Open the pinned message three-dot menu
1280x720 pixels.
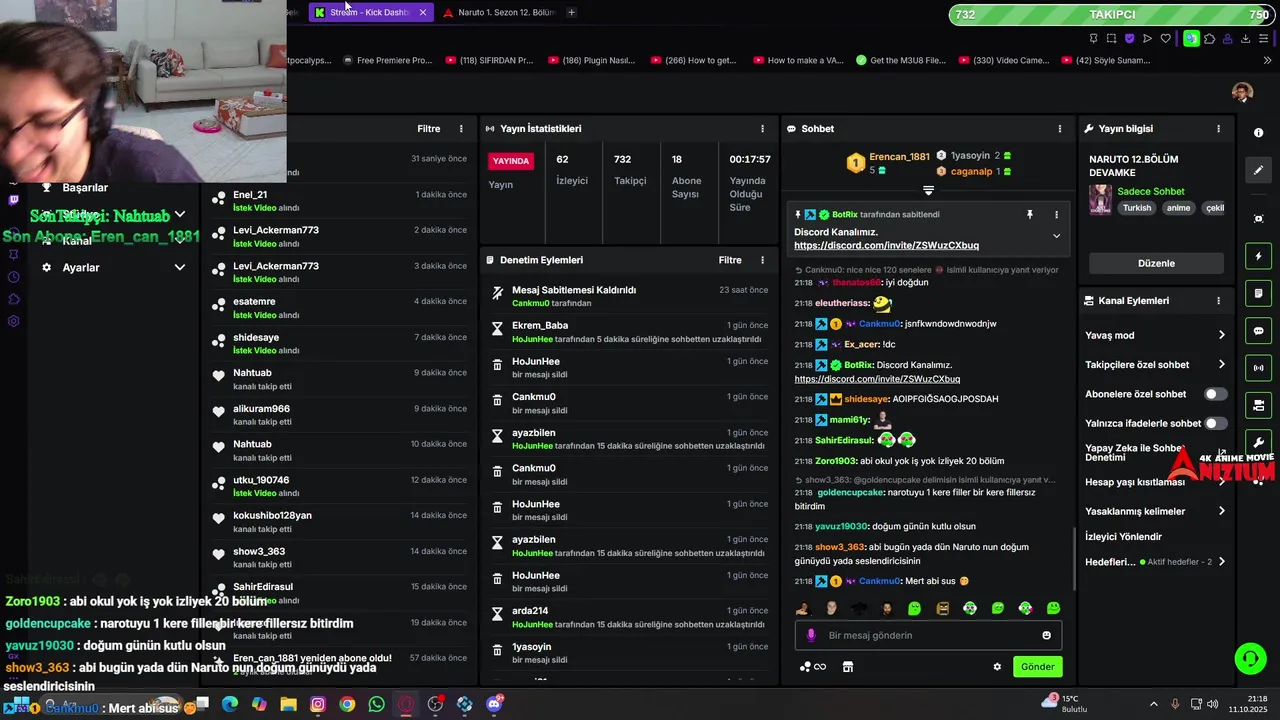point(1056,215)
